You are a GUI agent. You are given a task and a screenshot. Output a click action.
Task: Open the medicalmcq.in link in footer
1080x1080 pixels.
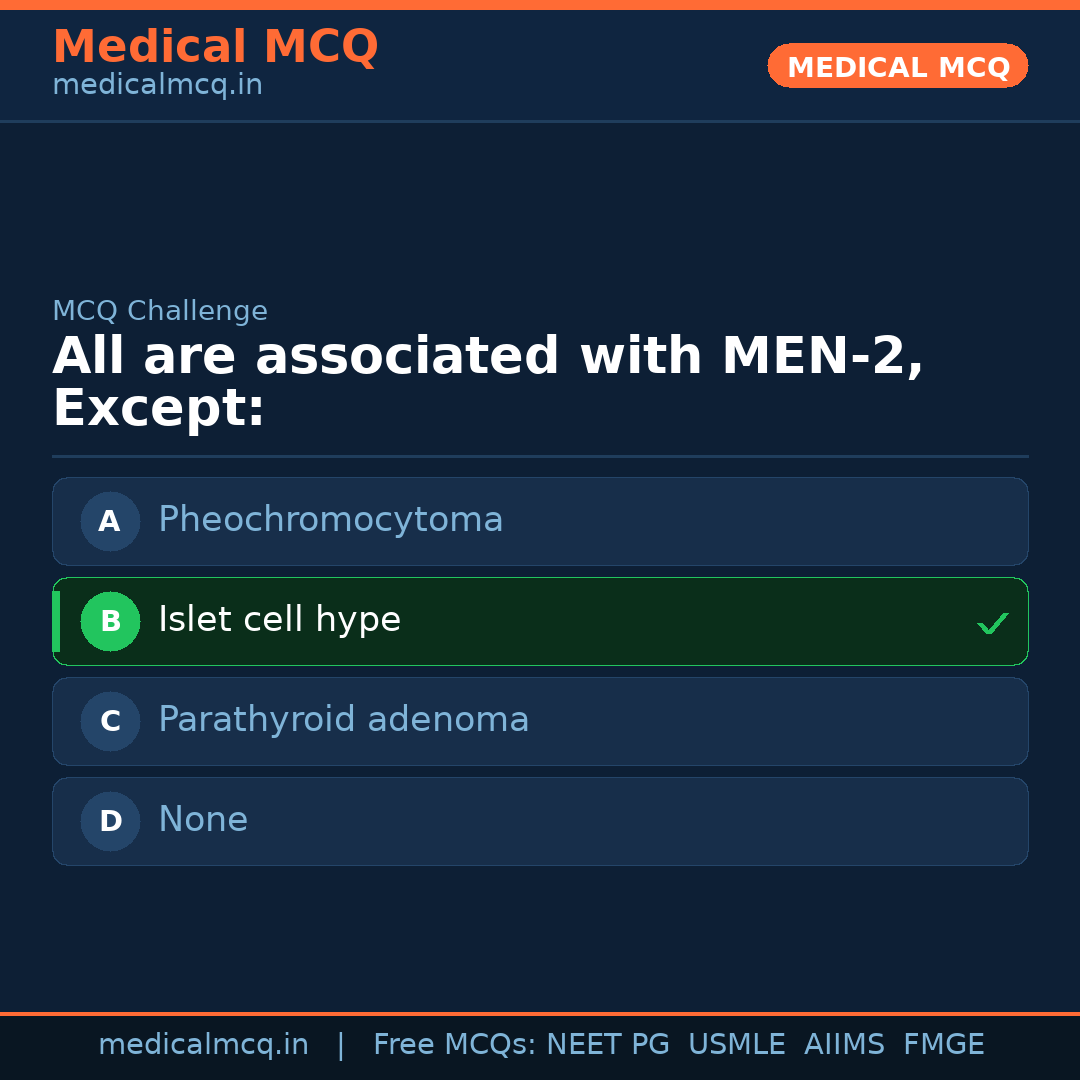coord(204,1044)
